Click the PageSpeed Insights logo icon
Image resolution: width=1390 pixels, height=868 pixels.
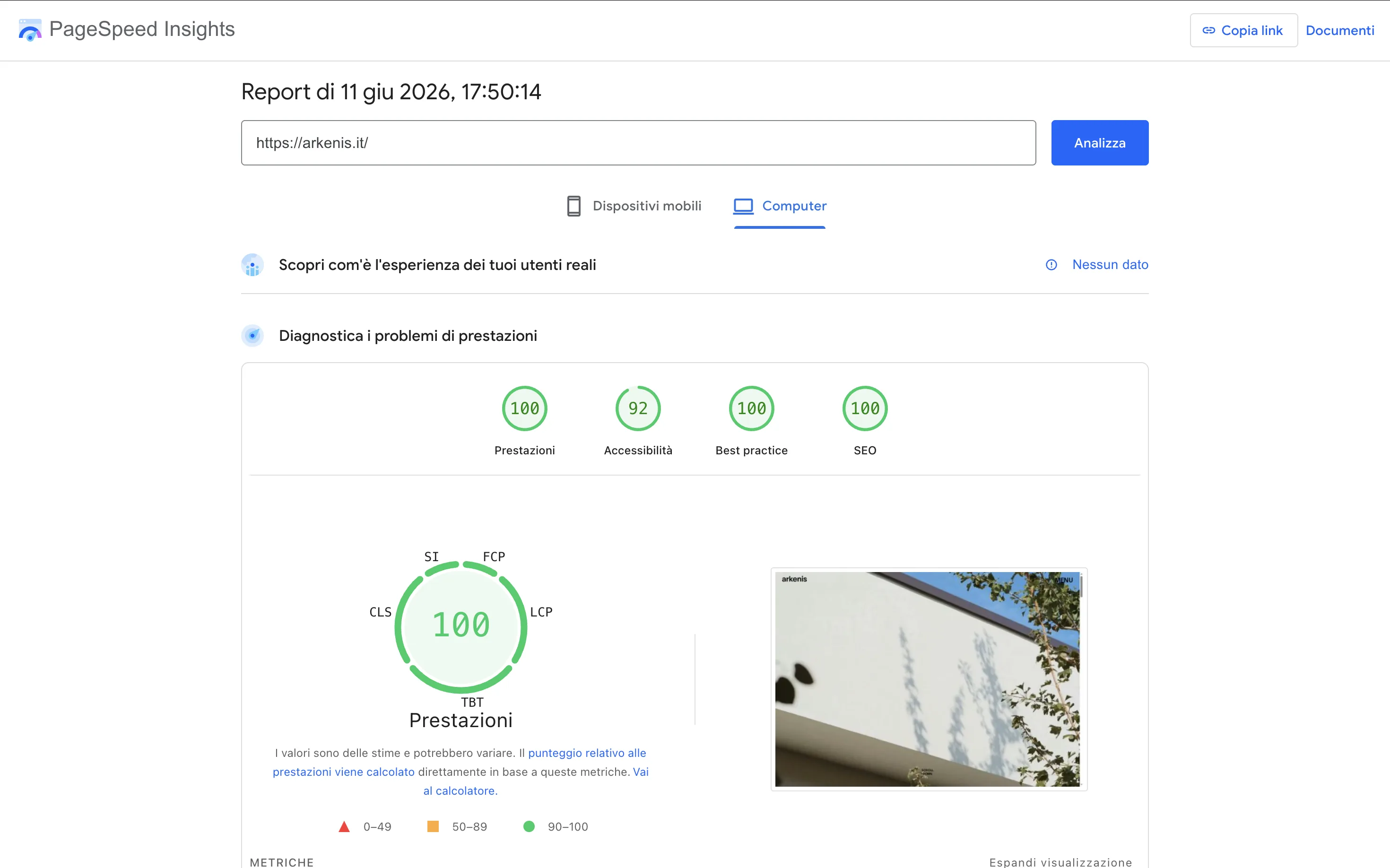[x=30, y=30]
